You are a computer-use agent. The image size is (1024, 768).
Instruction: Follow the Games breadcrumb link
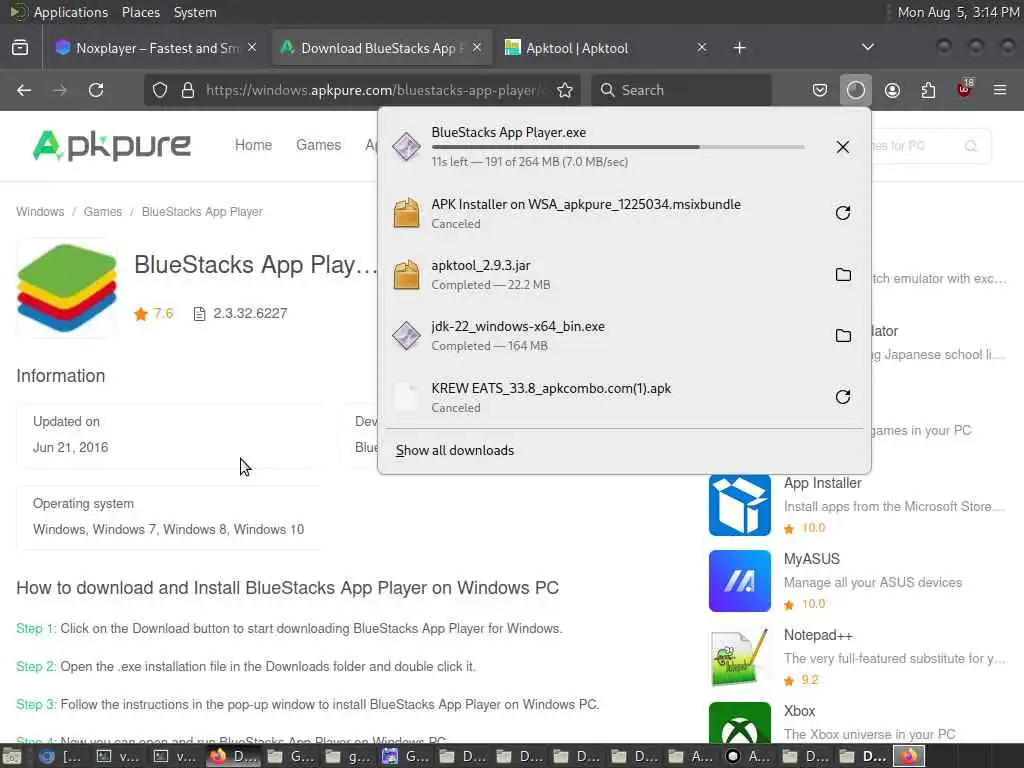pos(103,212)
